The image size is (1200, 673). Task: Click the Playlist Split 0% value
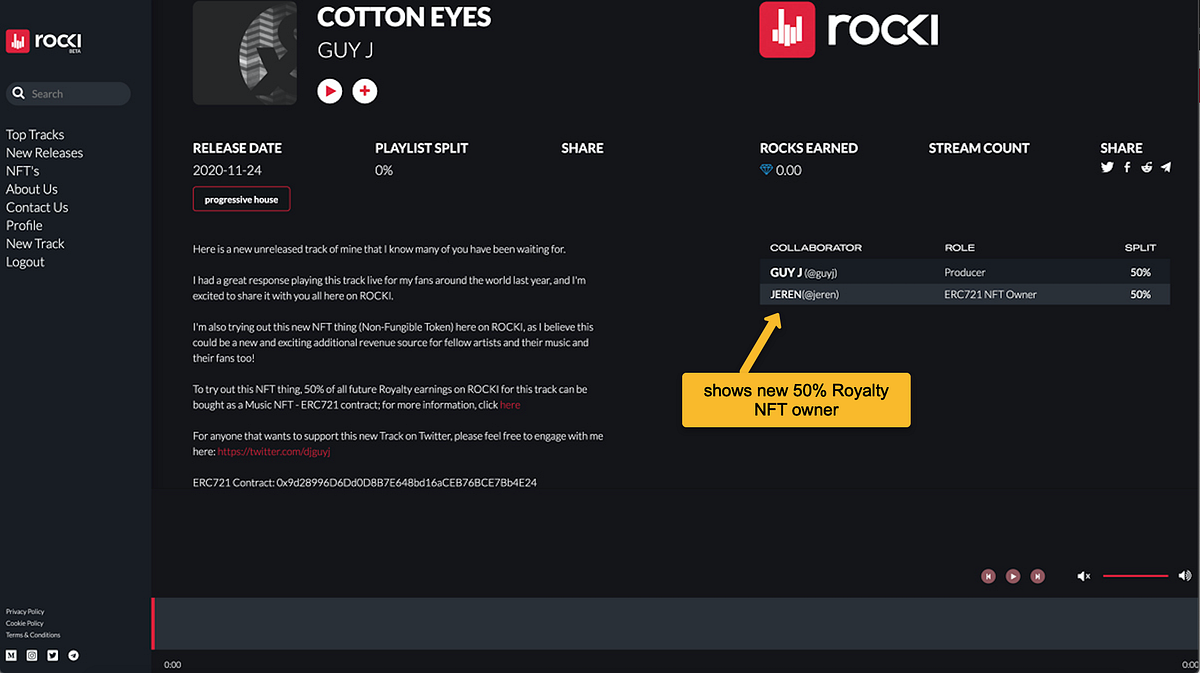(384, 170)
